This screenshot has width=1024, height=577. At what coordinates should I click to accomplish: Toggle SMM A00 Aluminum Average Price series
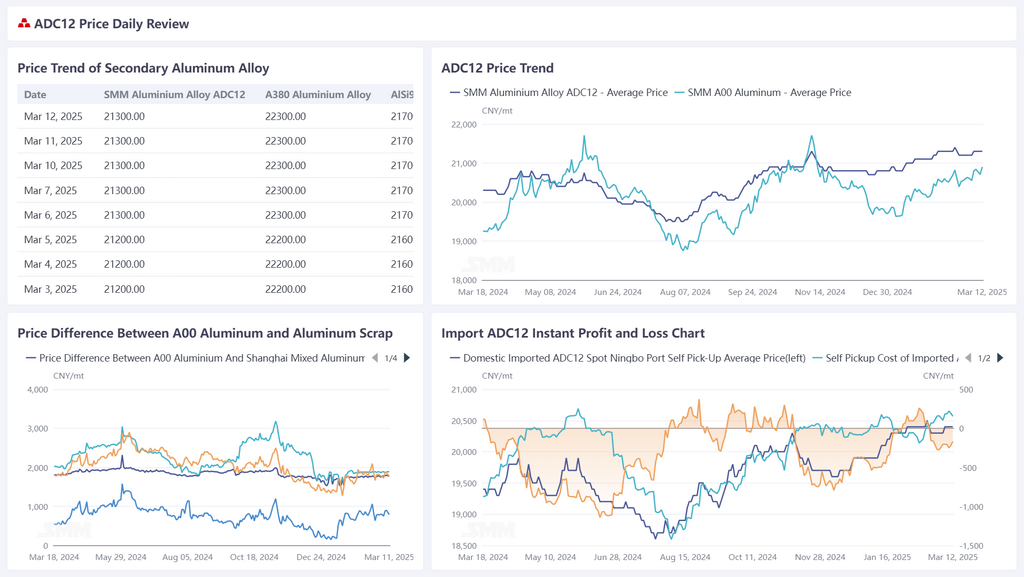coord(763,93)
